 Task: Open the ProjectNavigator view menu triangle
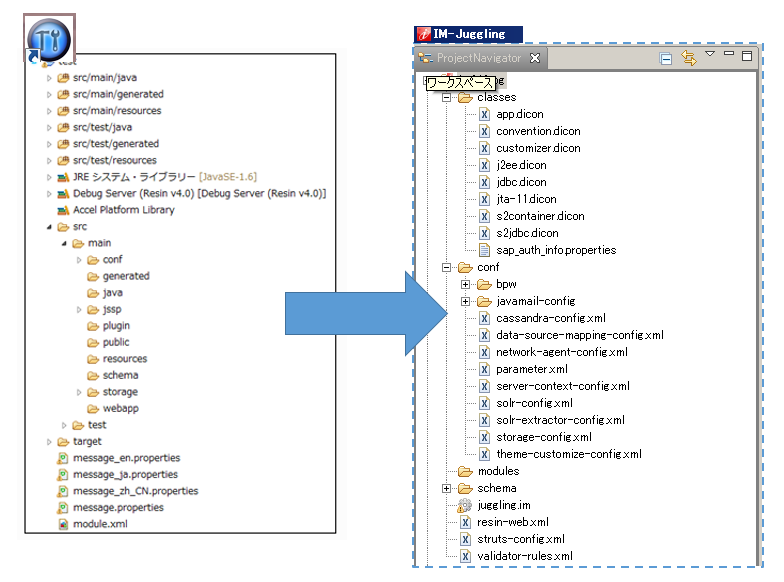[710, 53]
